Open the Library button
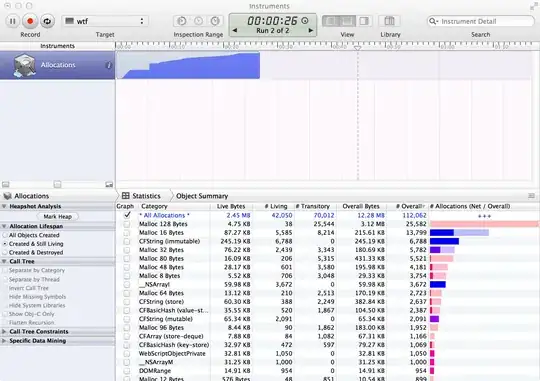 [390, 21]
